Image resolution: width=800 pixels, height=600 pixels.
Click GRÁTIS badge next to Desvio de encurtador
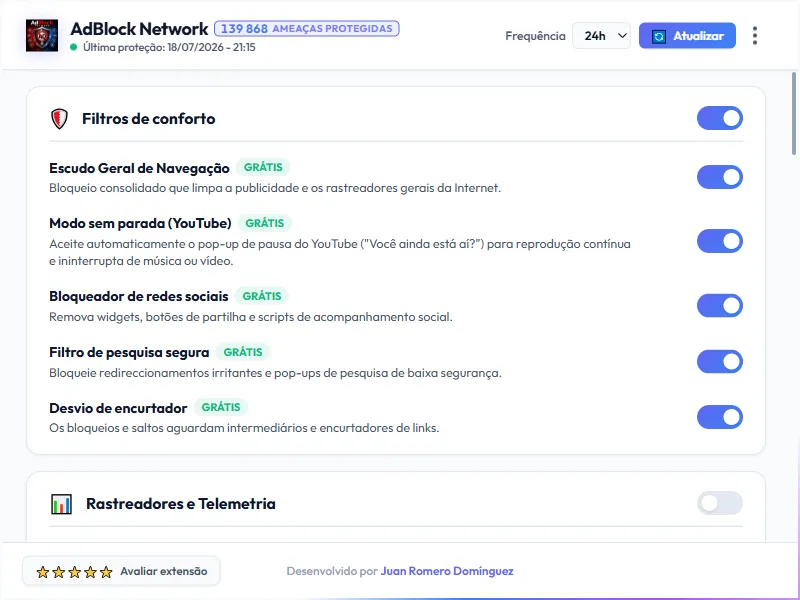pos(221,407)
